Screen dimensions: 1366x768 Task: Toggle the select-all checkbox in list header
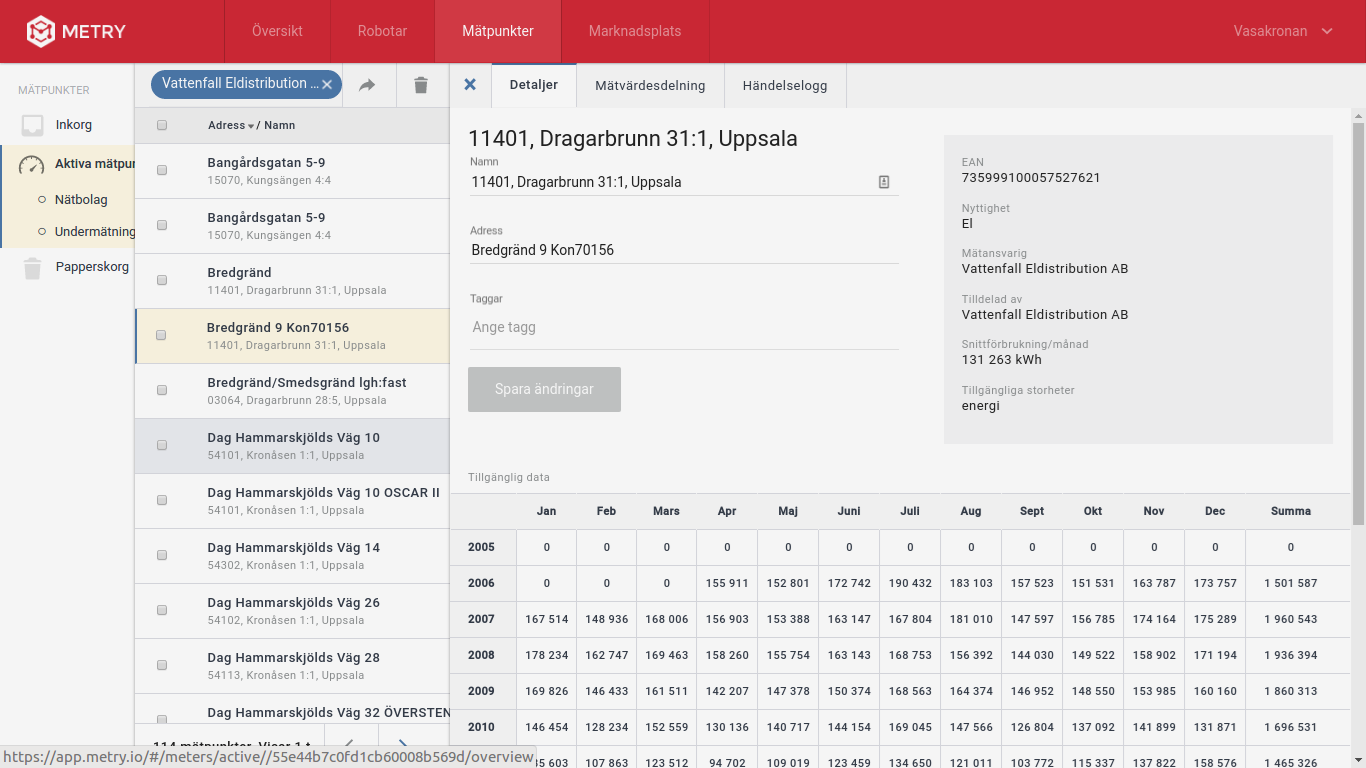point(162,125)
